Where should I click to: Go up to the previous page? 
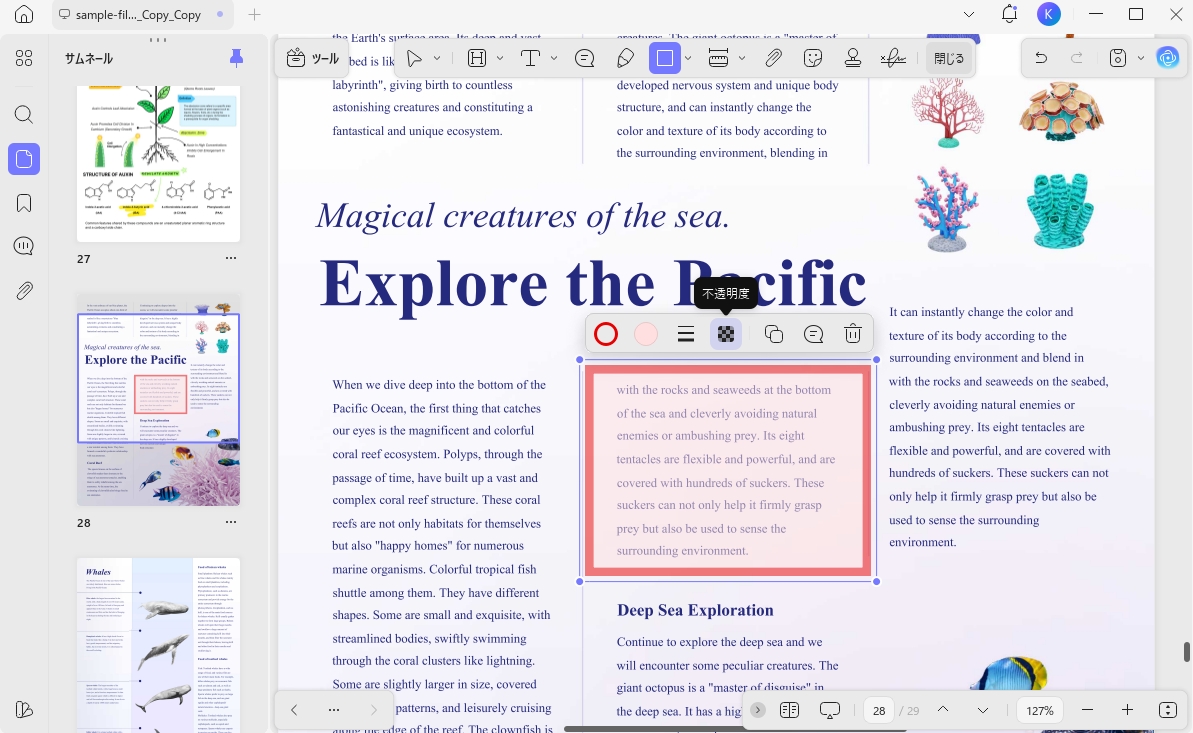pos(943,710)
